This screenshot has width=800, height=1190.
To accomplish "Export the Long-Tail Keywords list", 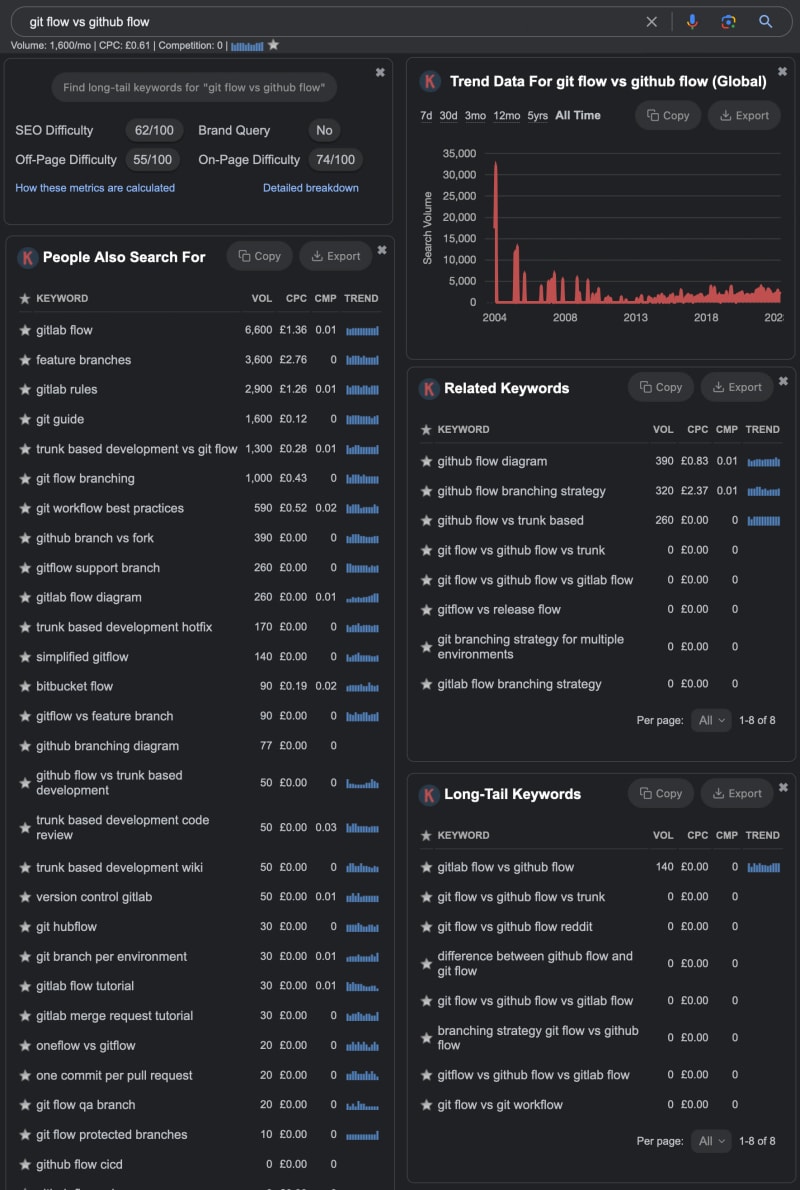I will point(737,793).
